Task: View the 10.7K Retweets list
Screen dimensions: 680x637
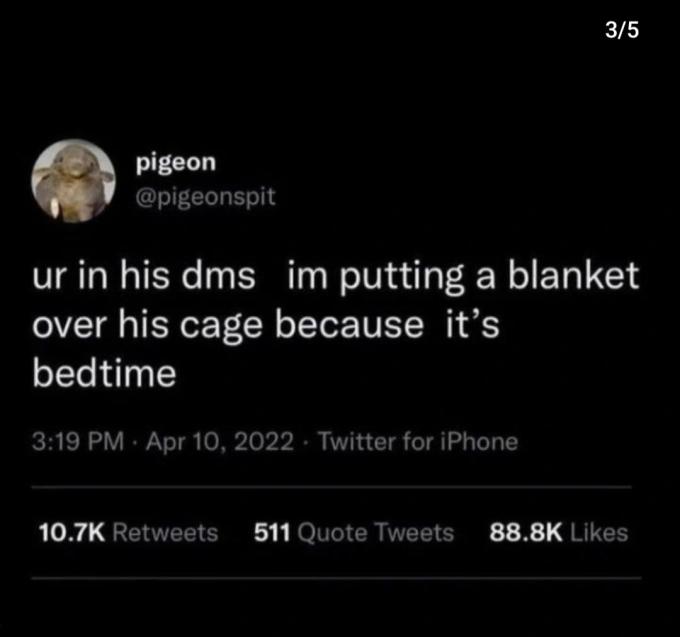Action: coord(128,532)
